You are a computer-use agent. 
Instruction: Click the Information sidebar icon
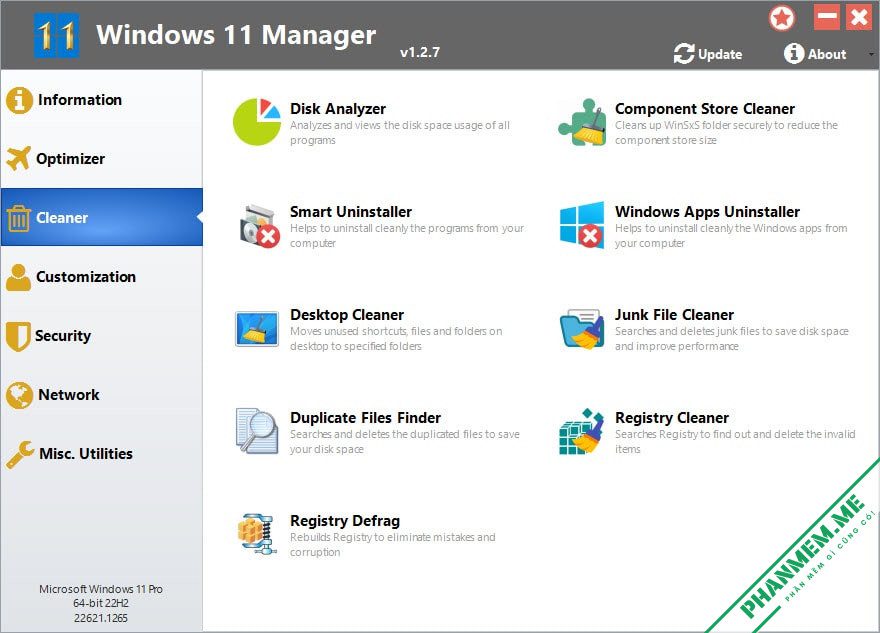pyautogui.click(x=19, y=100)
